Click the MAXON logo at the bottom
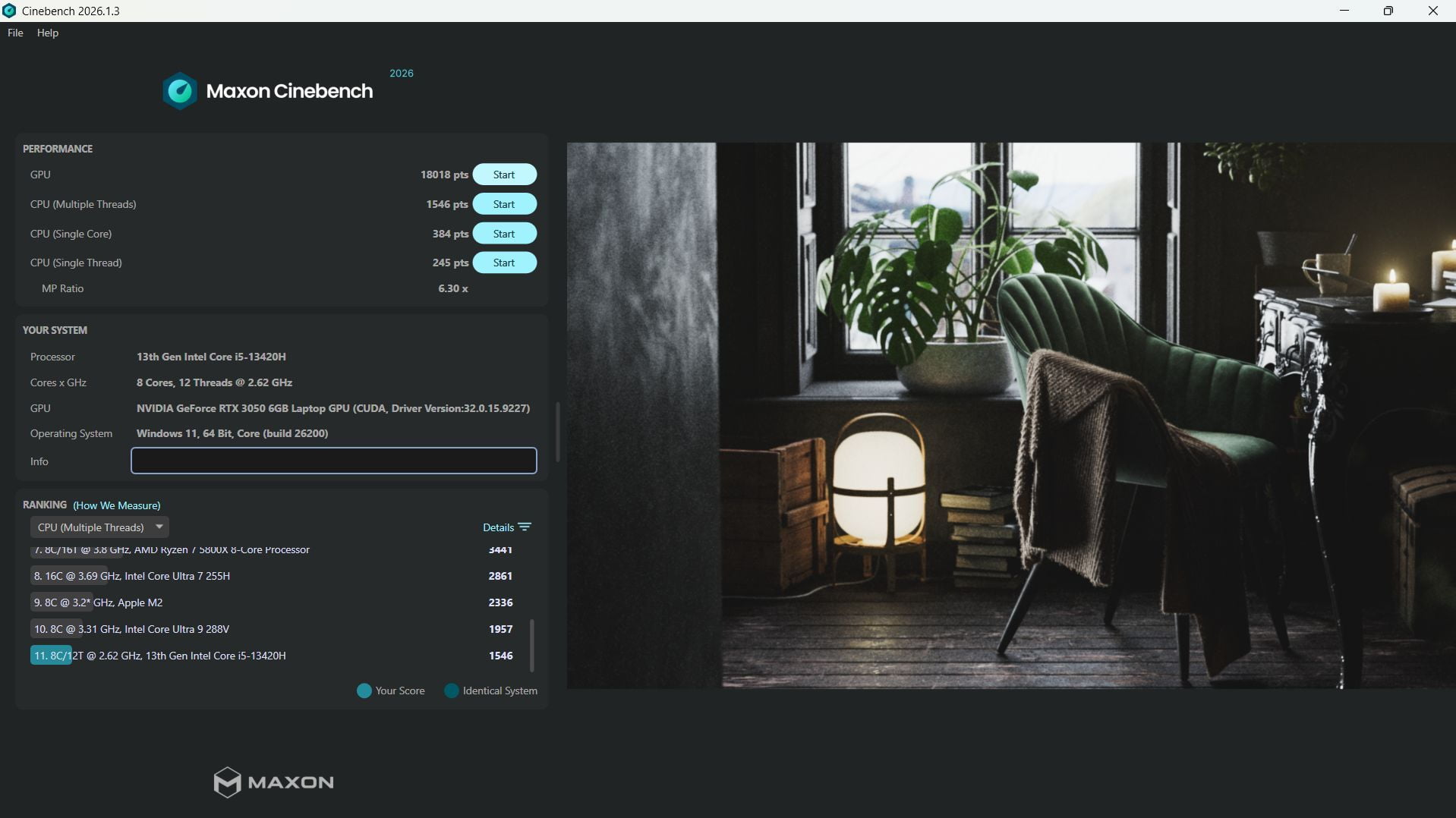 (273, 782)
